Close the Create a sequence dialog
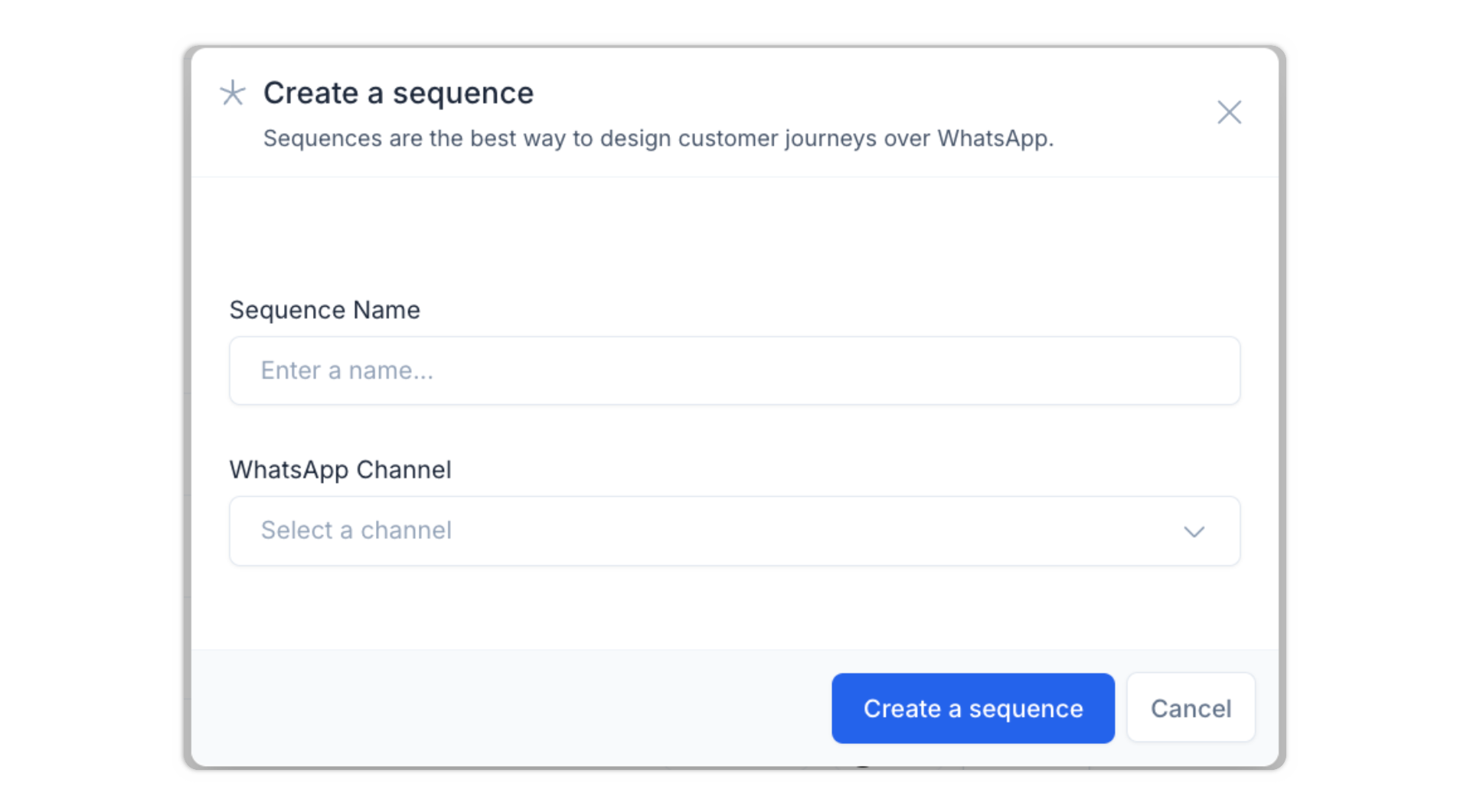 pyautogui.click(x=1229, y=113)
